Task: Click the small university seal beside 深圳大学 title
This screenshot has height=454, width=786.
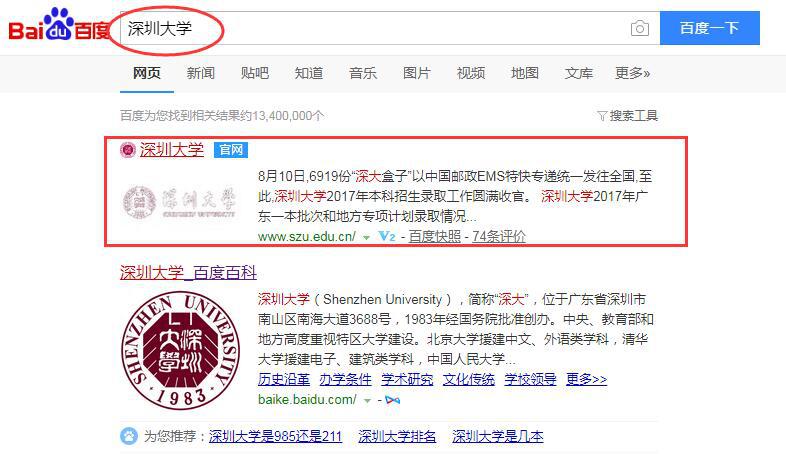Action: click(127, 150)
